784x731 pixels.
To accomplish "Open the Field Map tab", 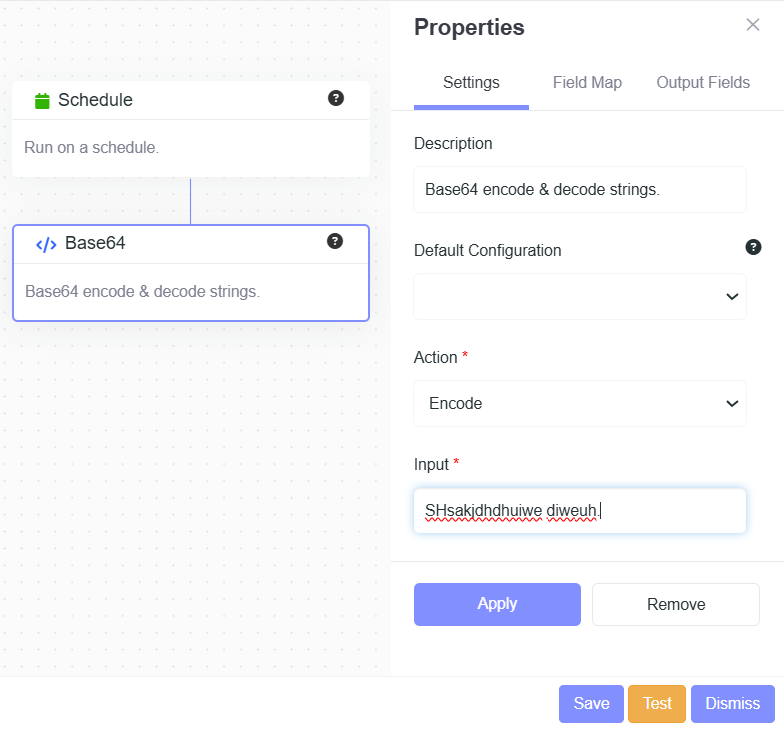I will [587, 83].
